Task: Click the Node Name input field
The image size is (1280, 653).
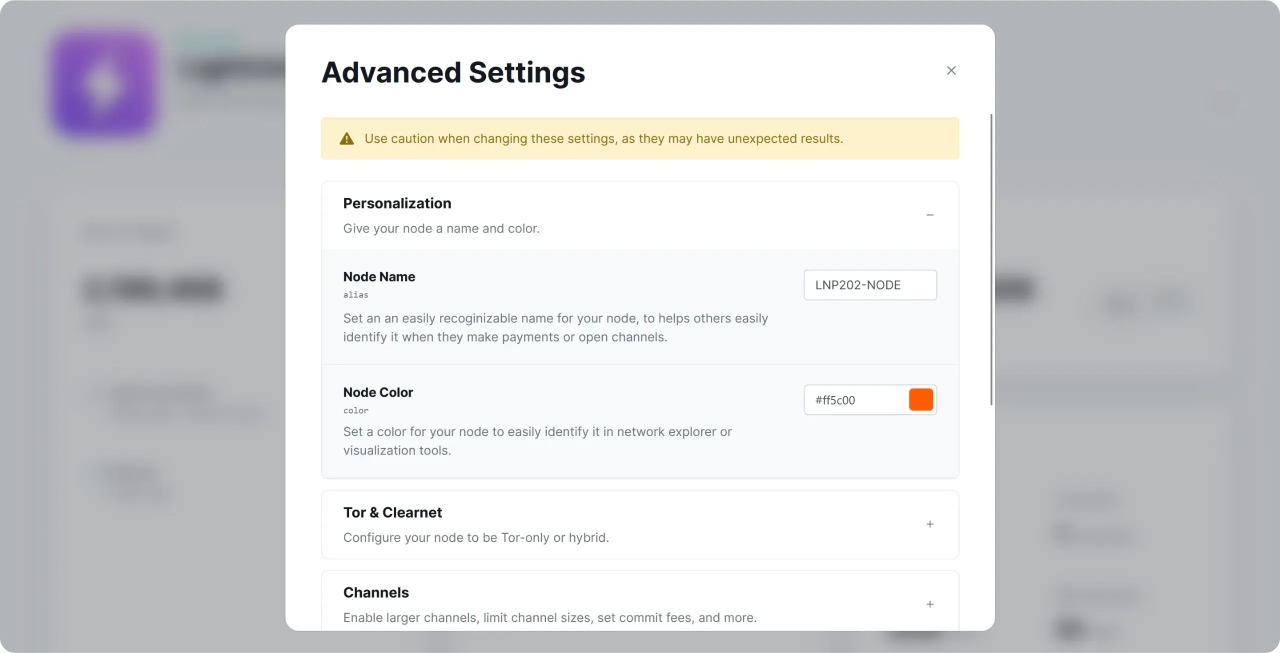Action: coord(869,285)
